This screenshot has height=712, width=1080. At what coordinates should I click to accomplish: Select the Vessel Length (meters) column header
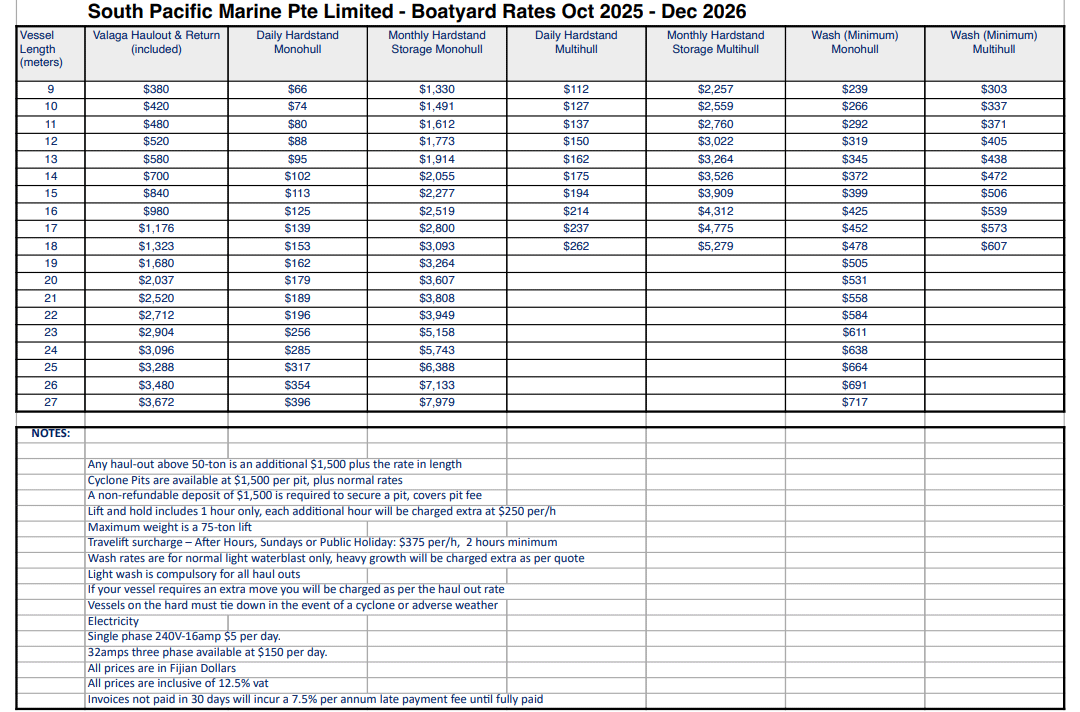41,49
